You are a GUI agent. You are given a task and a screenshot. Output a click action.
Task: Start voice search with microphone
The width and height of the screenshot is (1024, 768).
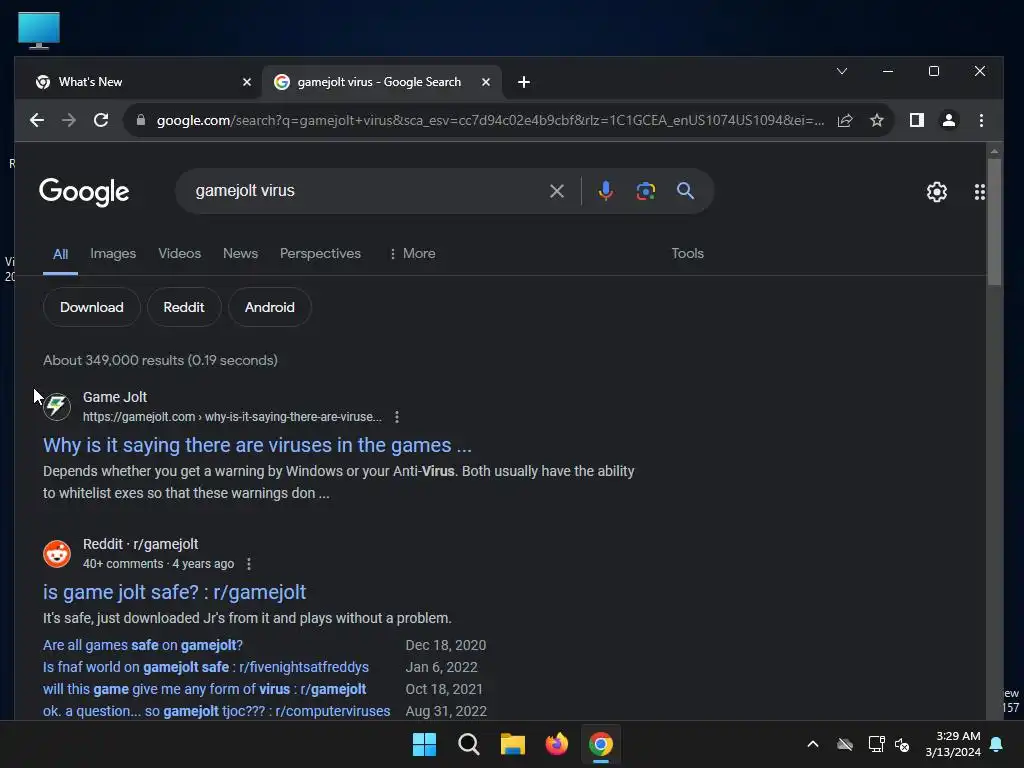[x=605, y=191]
